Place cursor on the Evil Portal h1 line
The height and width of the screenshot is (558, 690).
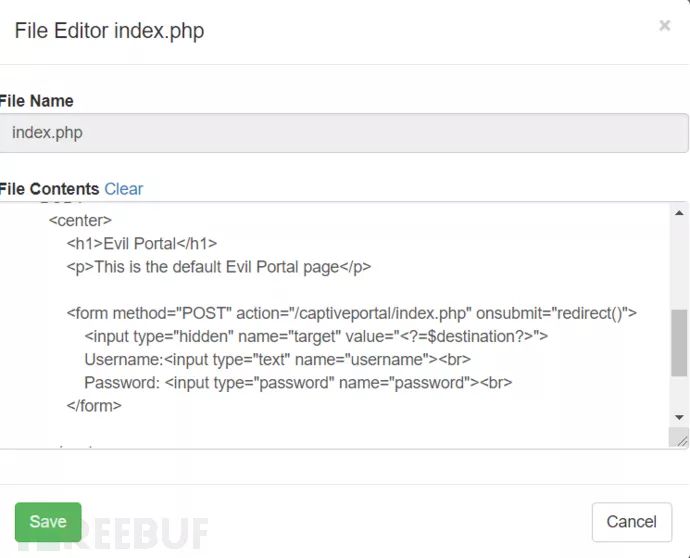pyautogui.click(x=142, y=243)
